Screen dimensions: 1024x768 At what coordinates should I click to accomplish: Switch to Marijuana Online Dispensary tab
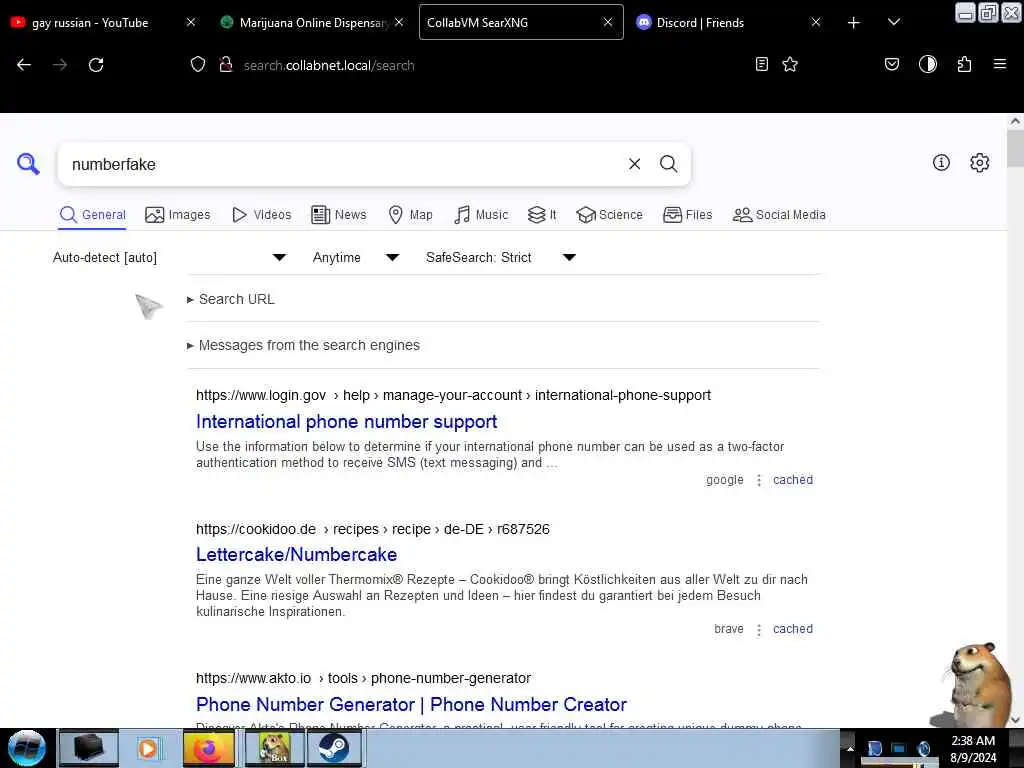click(313, 23)
